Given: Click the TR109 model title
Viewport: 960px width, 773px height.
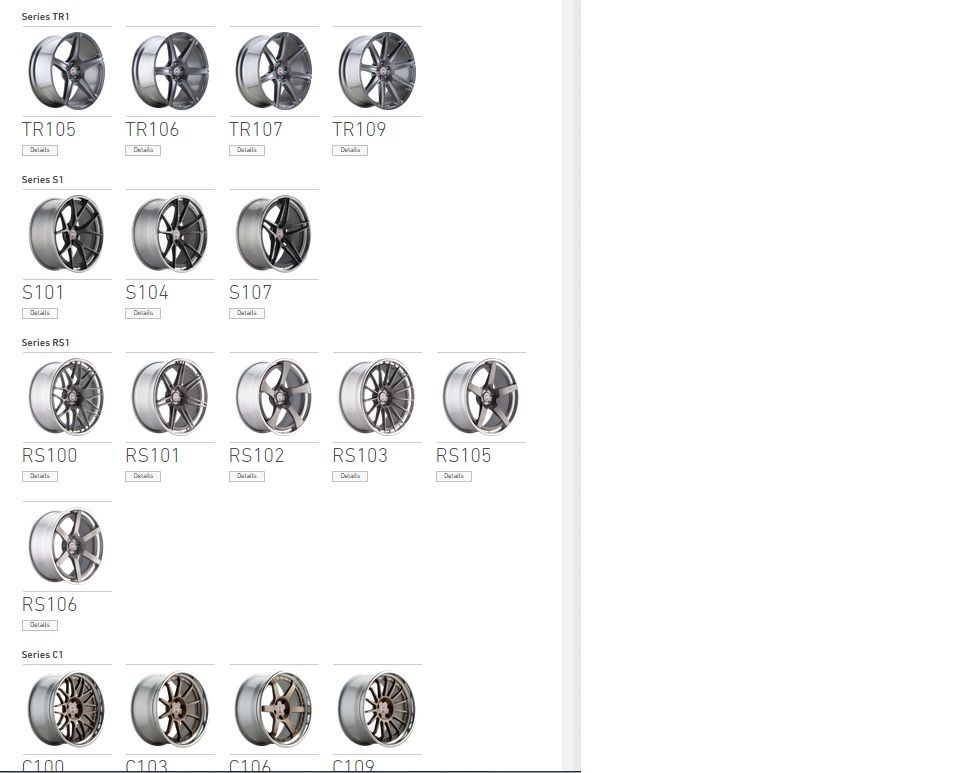Looking at the screenshot, I should pyautogui.click(x=359, y=129).
